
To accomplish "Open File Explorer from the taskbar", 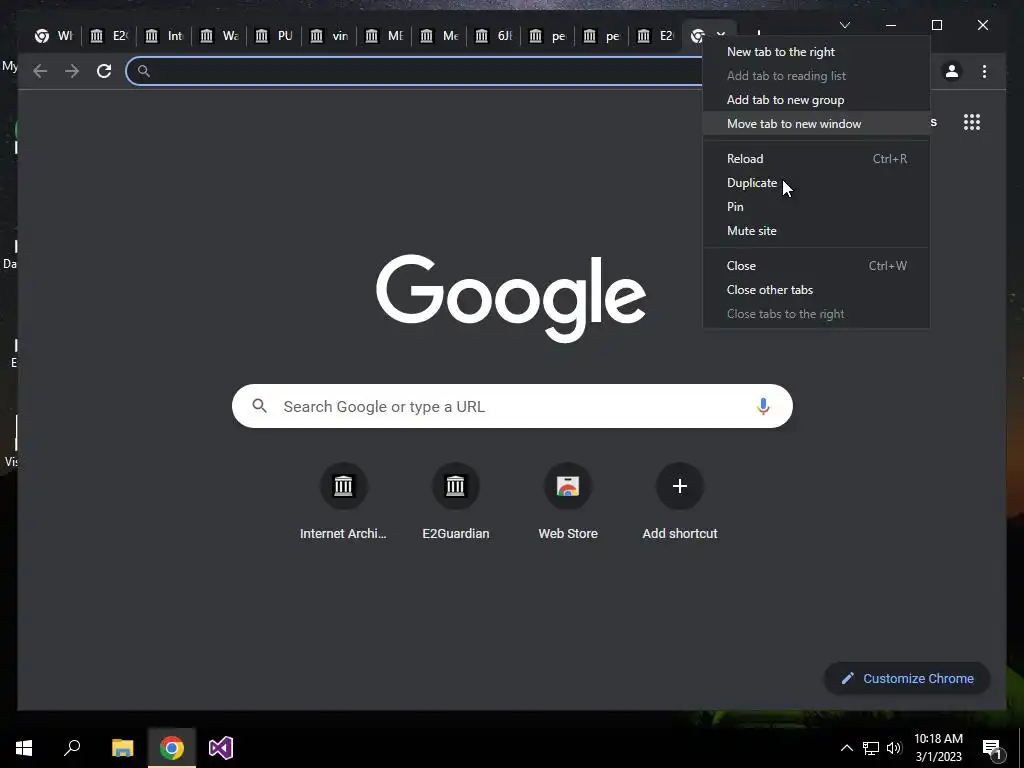I will [122, 748].
